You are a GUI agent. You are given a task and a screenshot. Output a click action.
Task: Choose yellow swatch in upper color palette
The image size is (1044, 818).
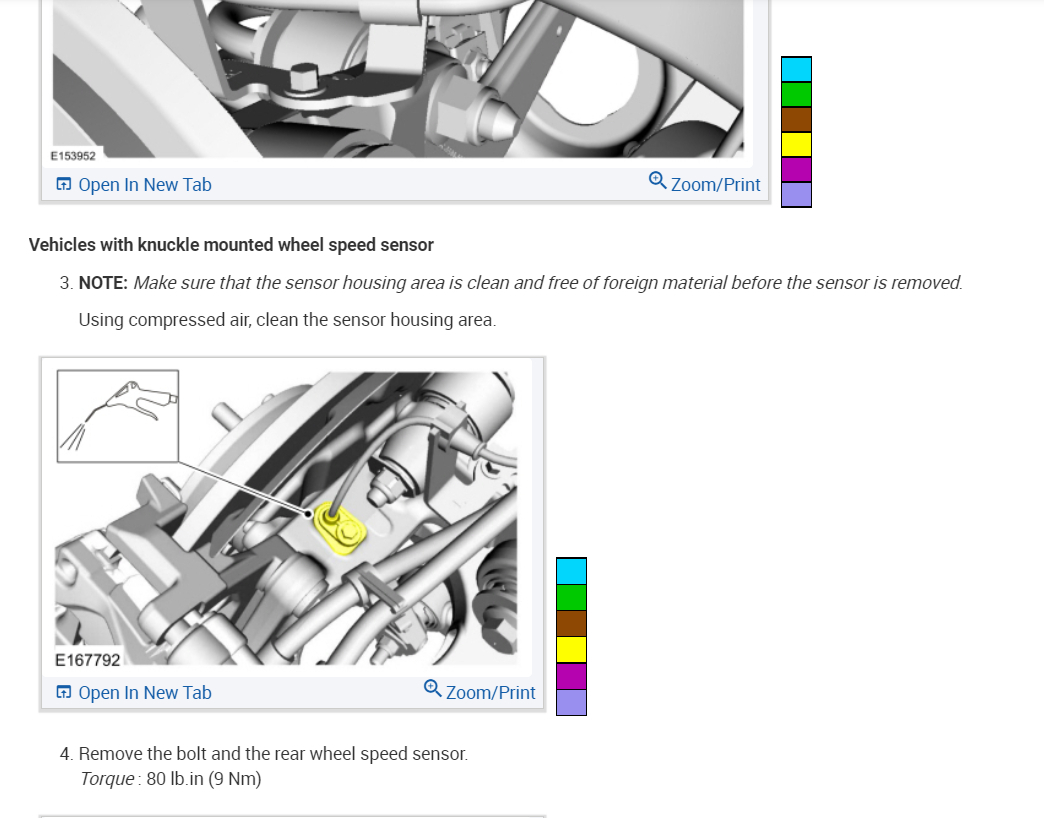pos(796,144)
